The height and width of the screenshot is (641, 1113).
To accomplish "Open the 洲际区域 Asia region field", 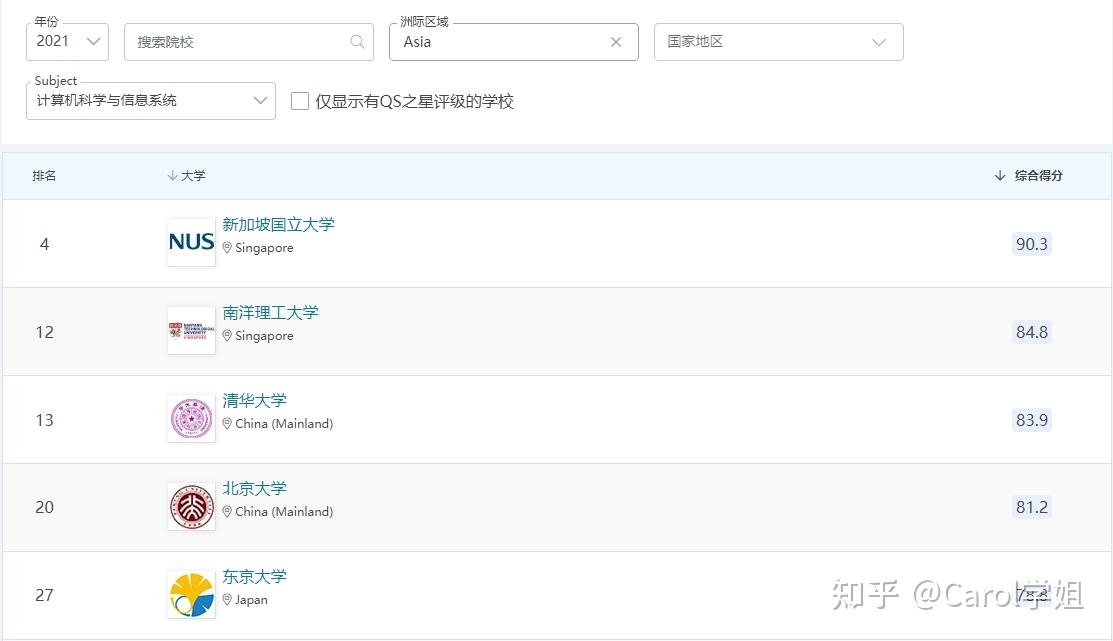I will pos(513,42).
